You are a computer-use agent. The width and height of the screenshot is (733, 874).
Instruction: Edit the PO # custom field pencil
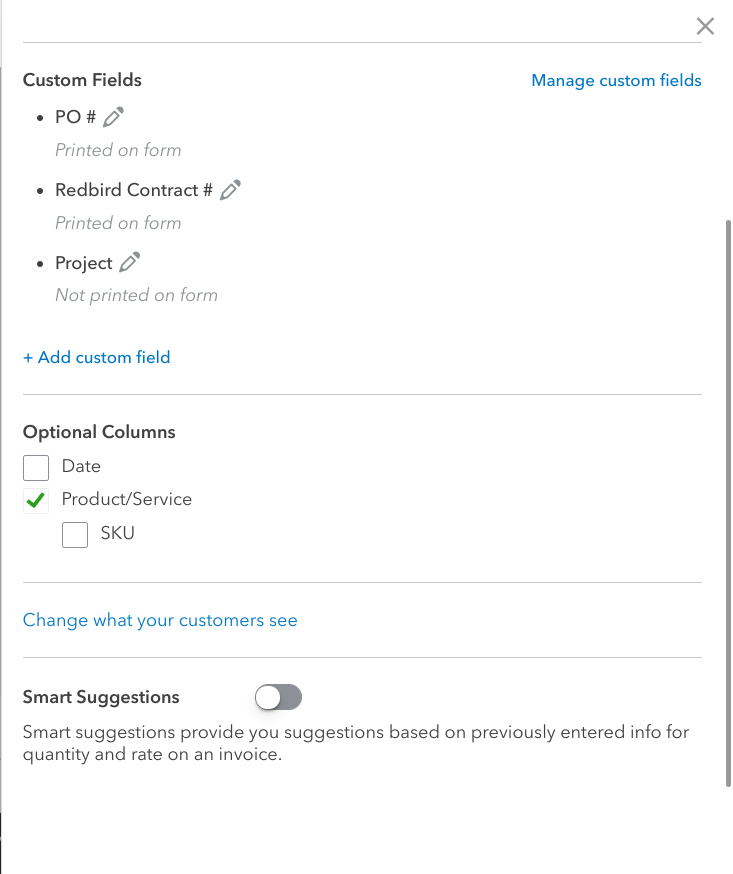tap(114, 117)
